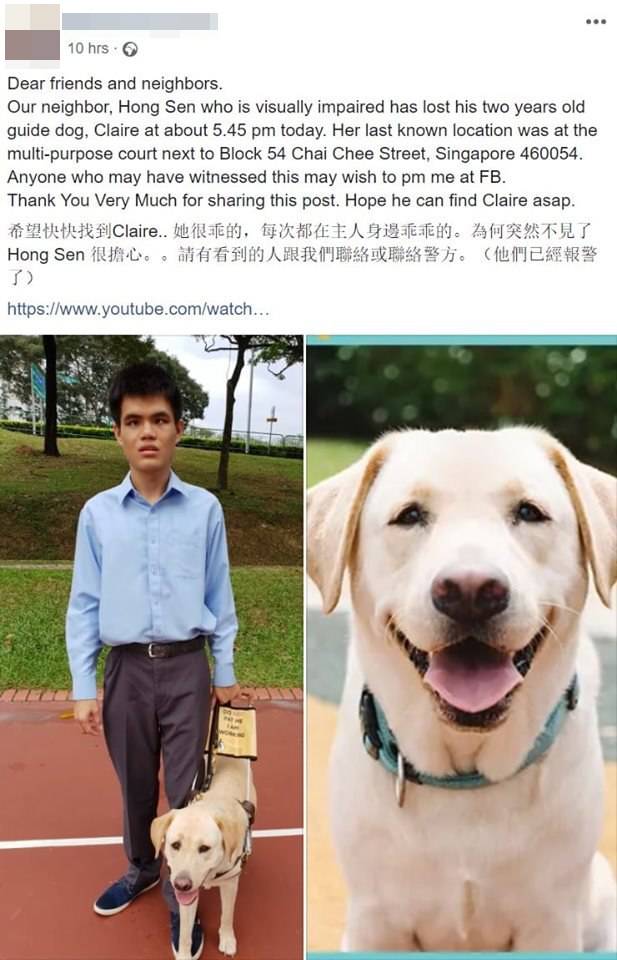
Task: Click the globe public audience icon
Action: tap(130, 50)
